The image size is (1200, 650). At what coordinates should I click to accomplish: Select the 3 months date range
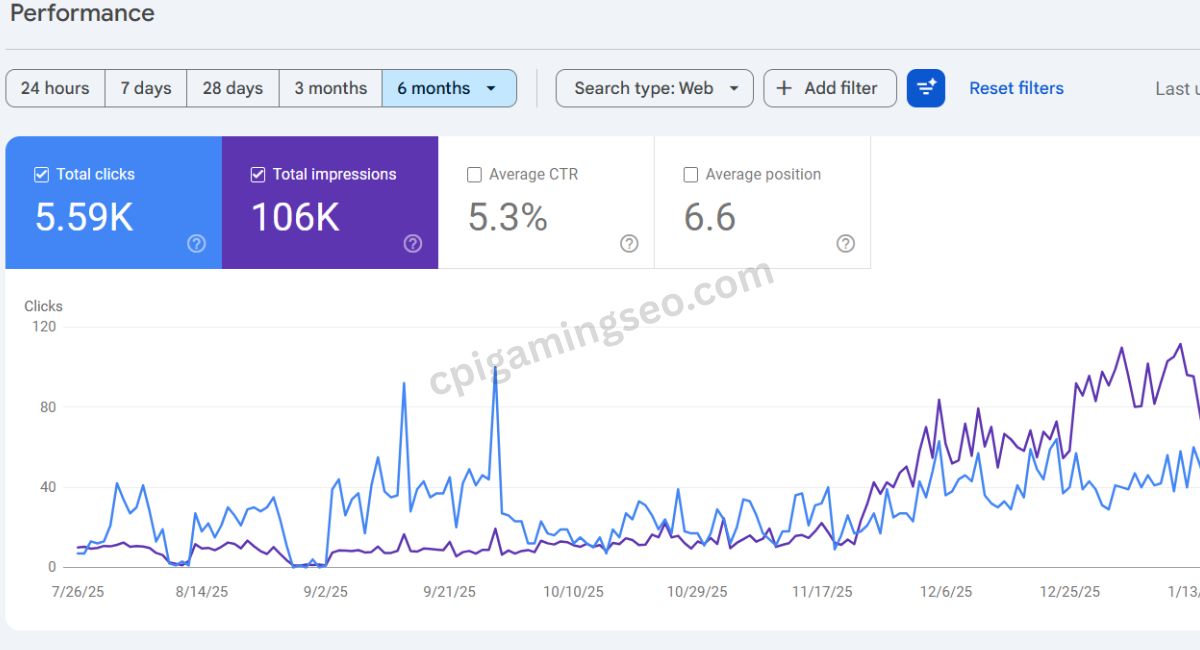point(330,88)
